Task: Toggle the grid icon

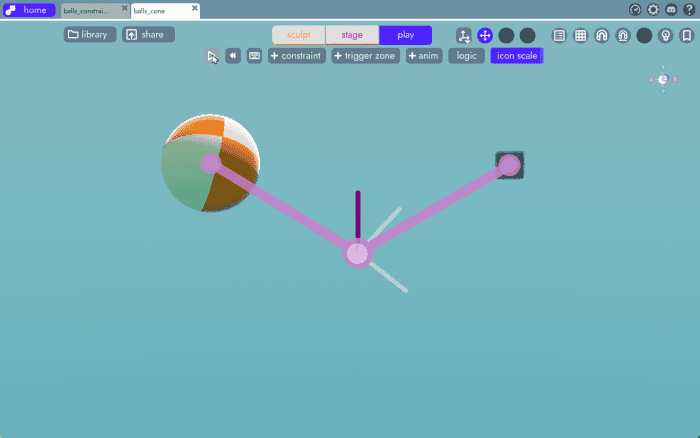Action: point(580,35)
